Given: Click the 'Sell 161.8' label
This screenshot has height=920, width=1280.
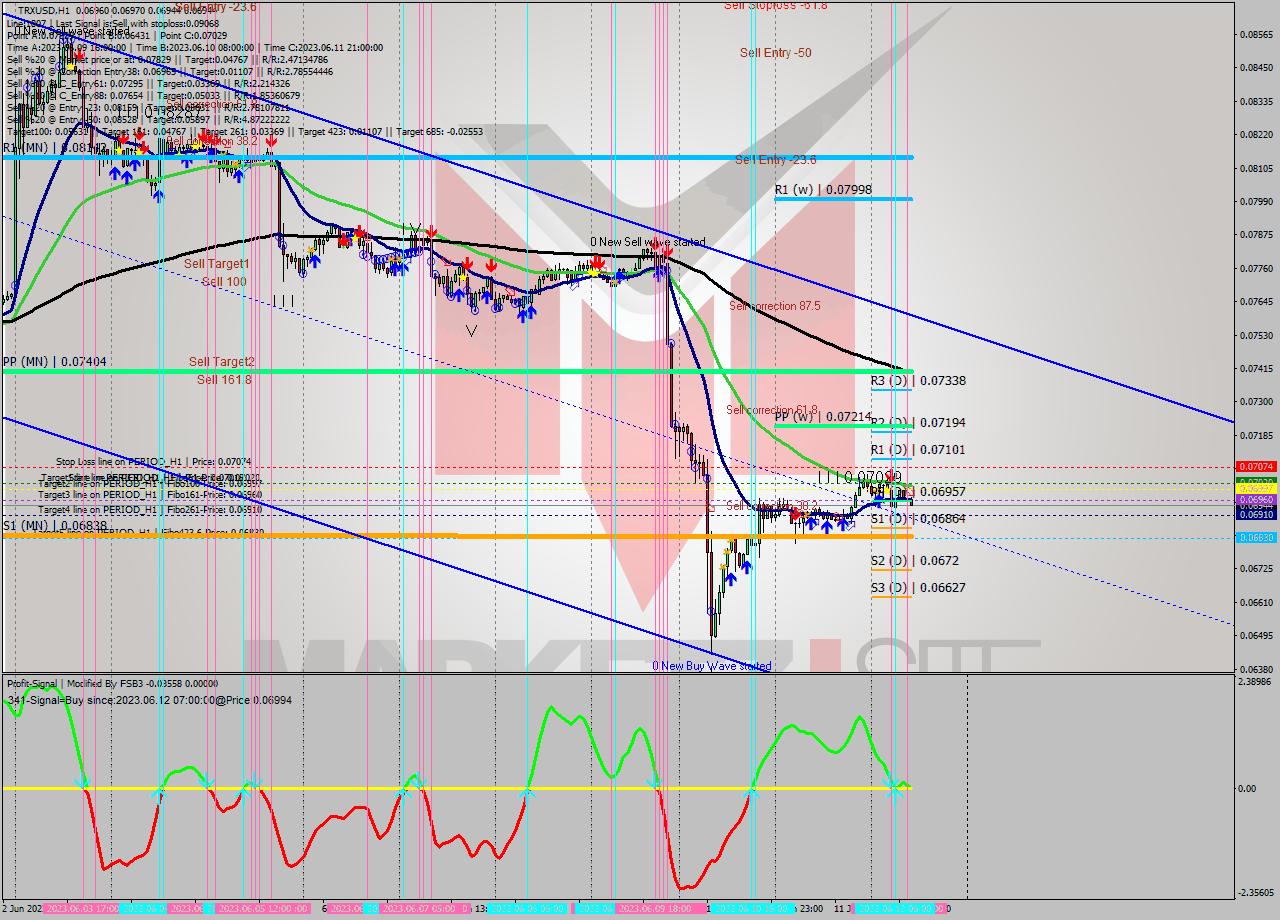Looking at the screenshot, I should coord(224,380).
